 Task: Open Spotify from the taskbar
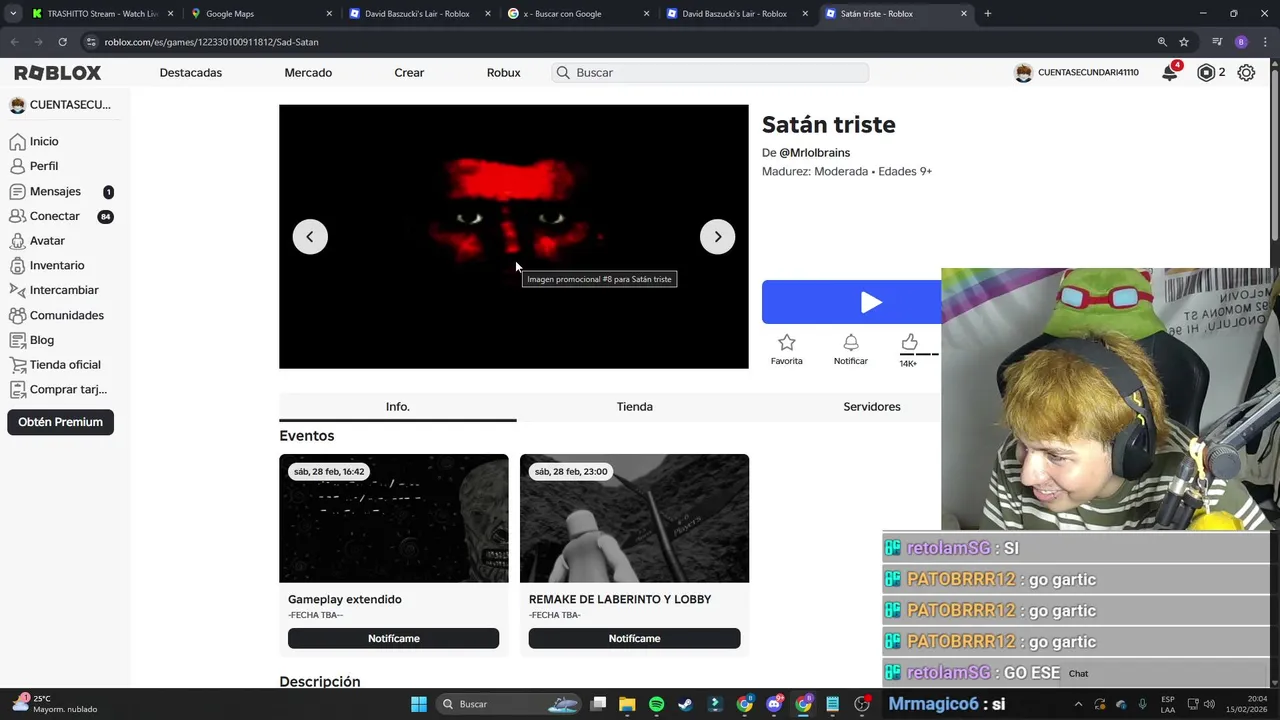point(656,704)
